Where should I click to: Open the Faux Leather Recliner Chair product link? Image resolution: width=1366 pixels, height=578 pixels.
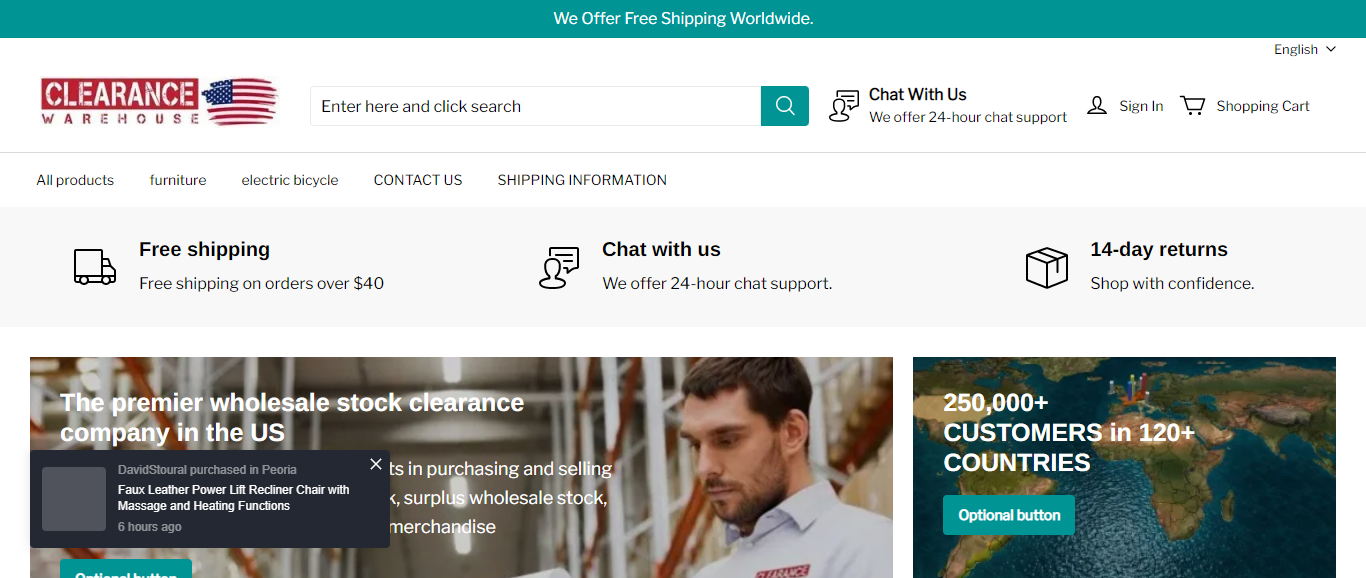[234, 498]
